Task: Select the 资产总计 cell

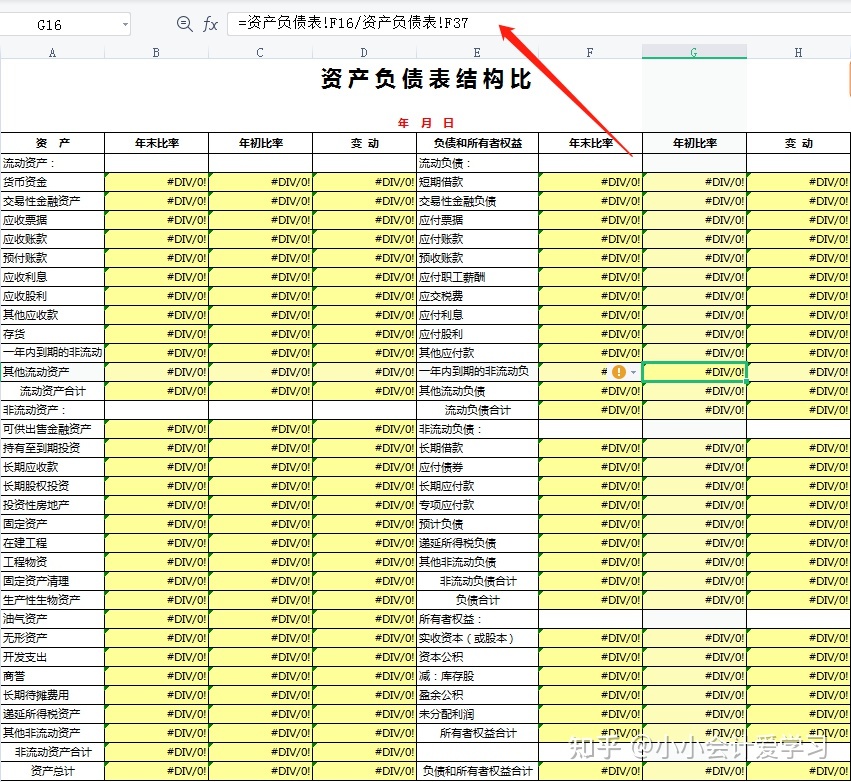Action: pyautogui.click(x=52, y=771)
